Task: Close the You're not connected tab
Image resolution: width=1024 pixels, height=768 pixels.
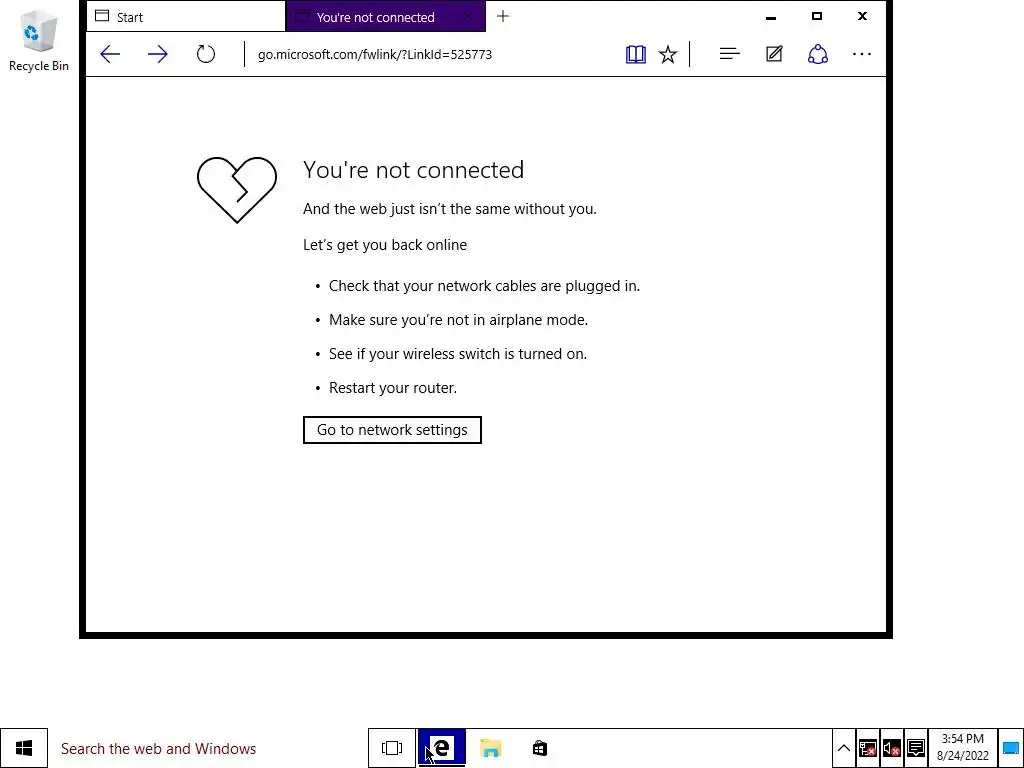Action: 468,17
